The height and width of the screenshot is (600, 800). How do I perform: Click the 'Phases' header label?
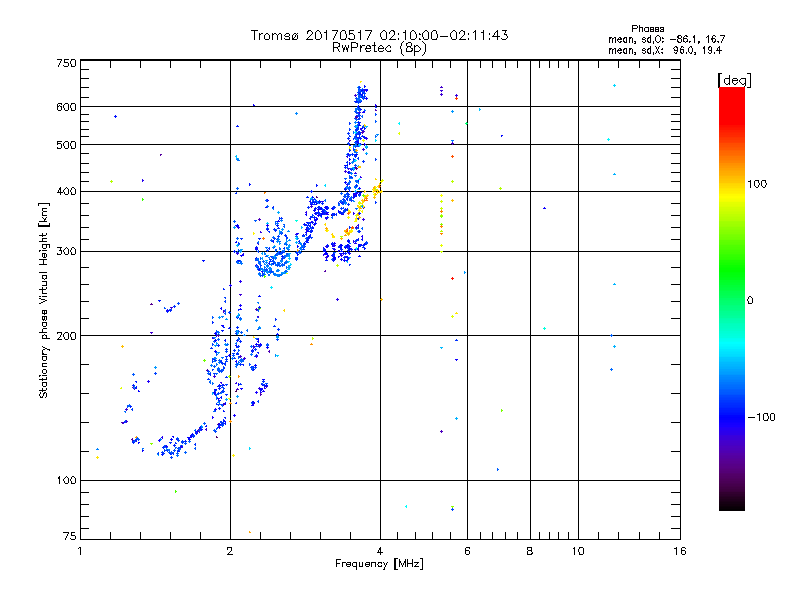(647, 29)
